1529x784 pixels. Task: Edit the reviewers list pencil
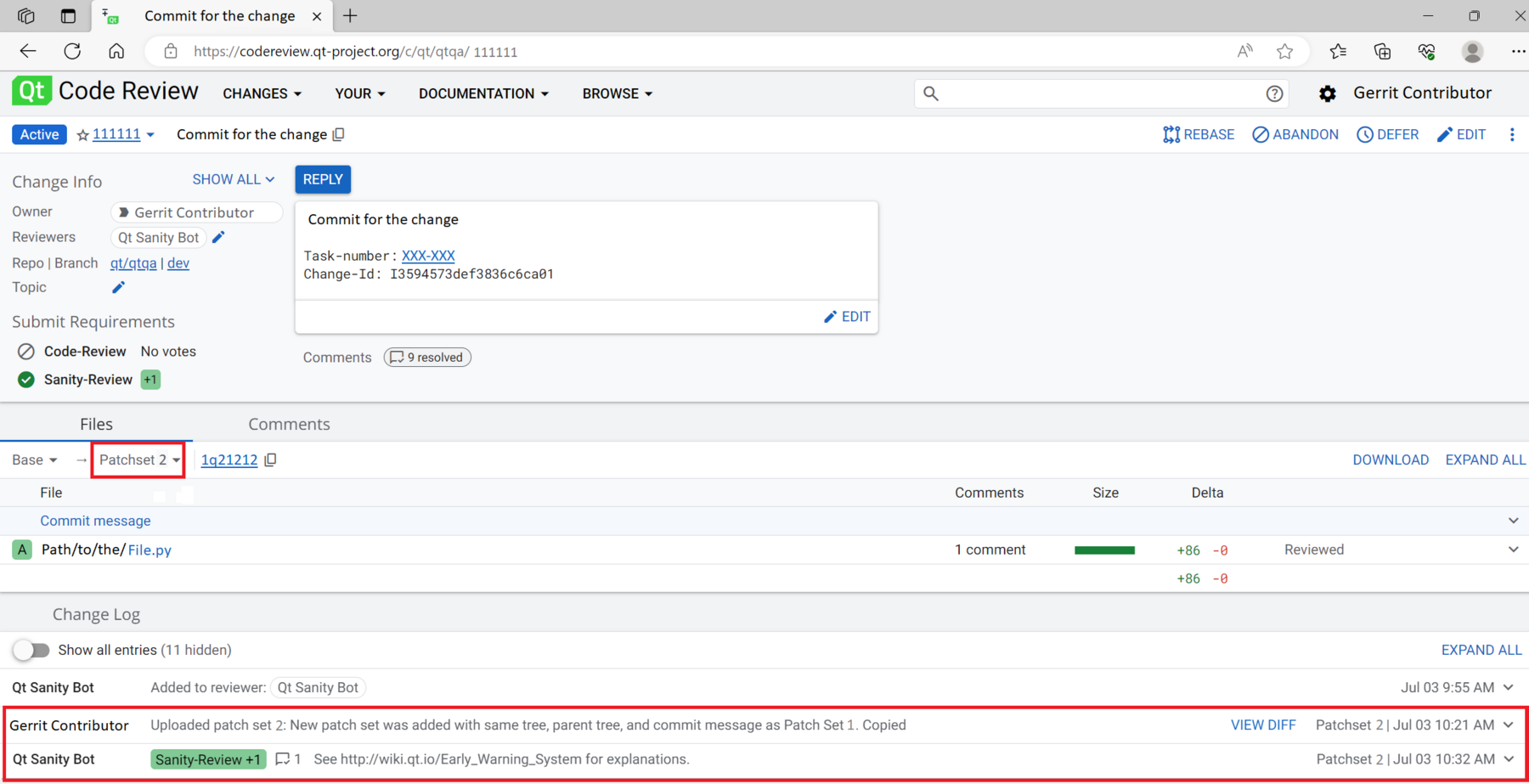click(x=218, y=237)
